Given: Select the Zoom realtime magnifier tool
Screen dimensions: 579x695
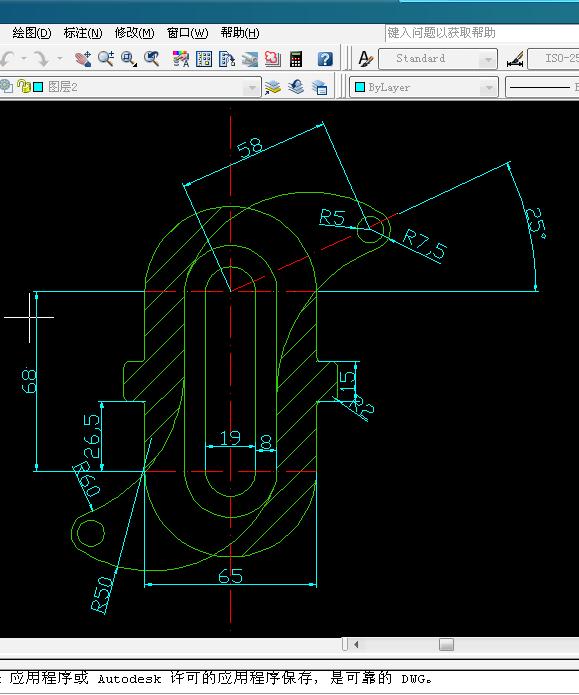Looking at the screenshot, I should 106,59.
